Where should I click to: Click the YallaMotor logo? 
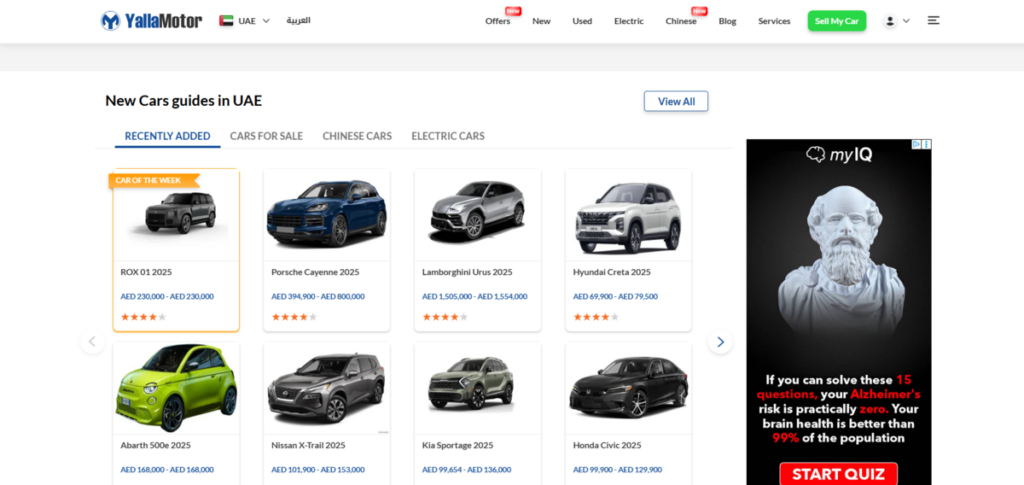[x=151, y=21]
